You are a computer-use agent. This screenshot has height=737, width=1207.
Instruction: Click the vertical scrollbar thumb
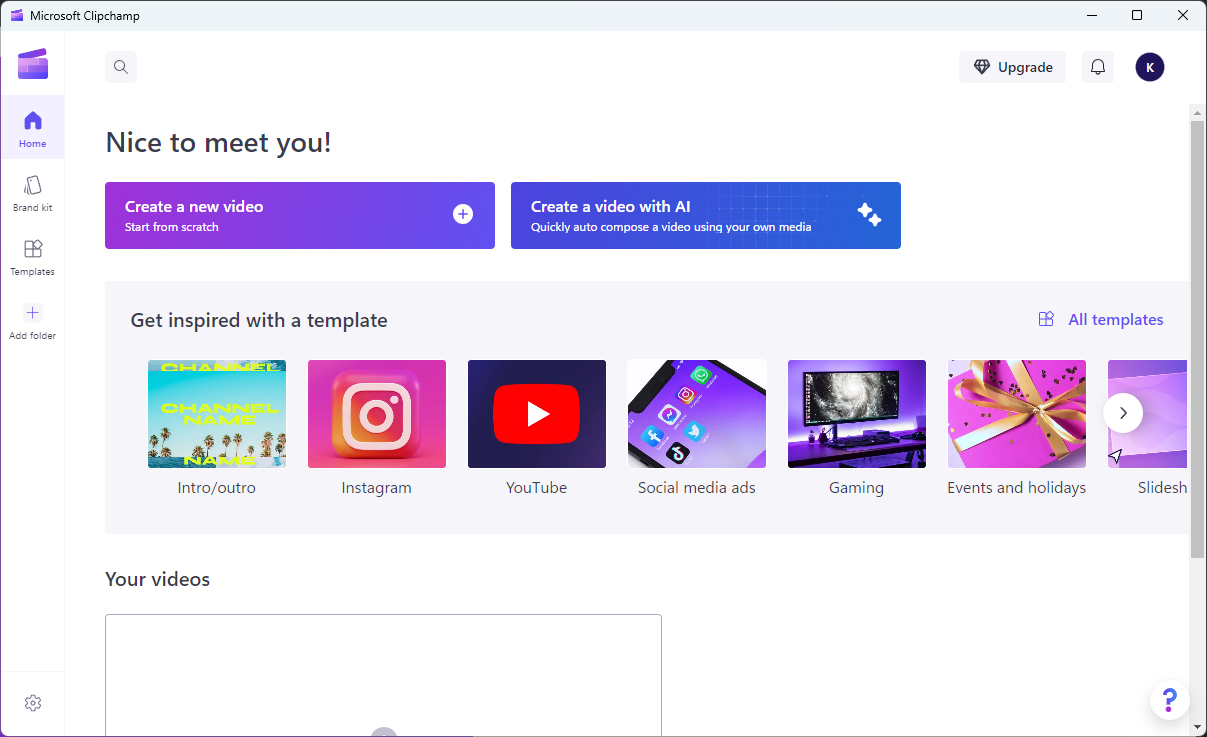(x=1198, y=340)
